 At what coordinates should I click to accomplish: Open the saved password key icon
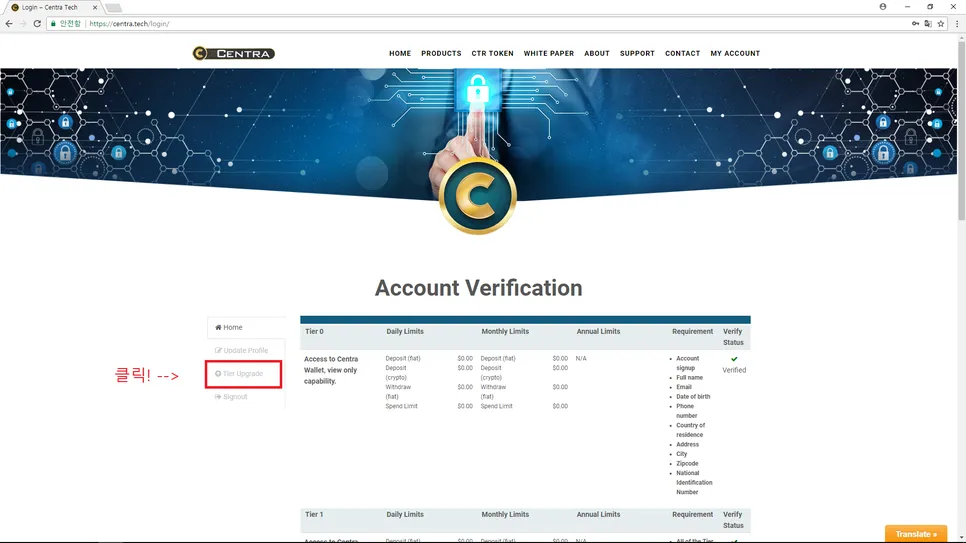point(915,23)
